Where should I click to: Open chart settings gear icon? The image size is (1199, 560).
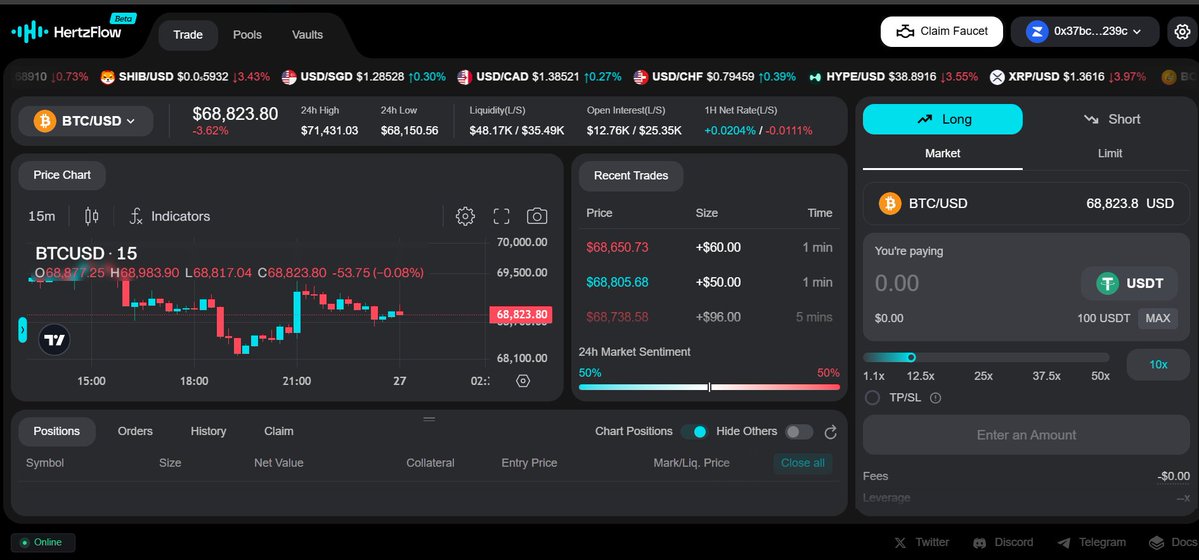click(465, 217)
